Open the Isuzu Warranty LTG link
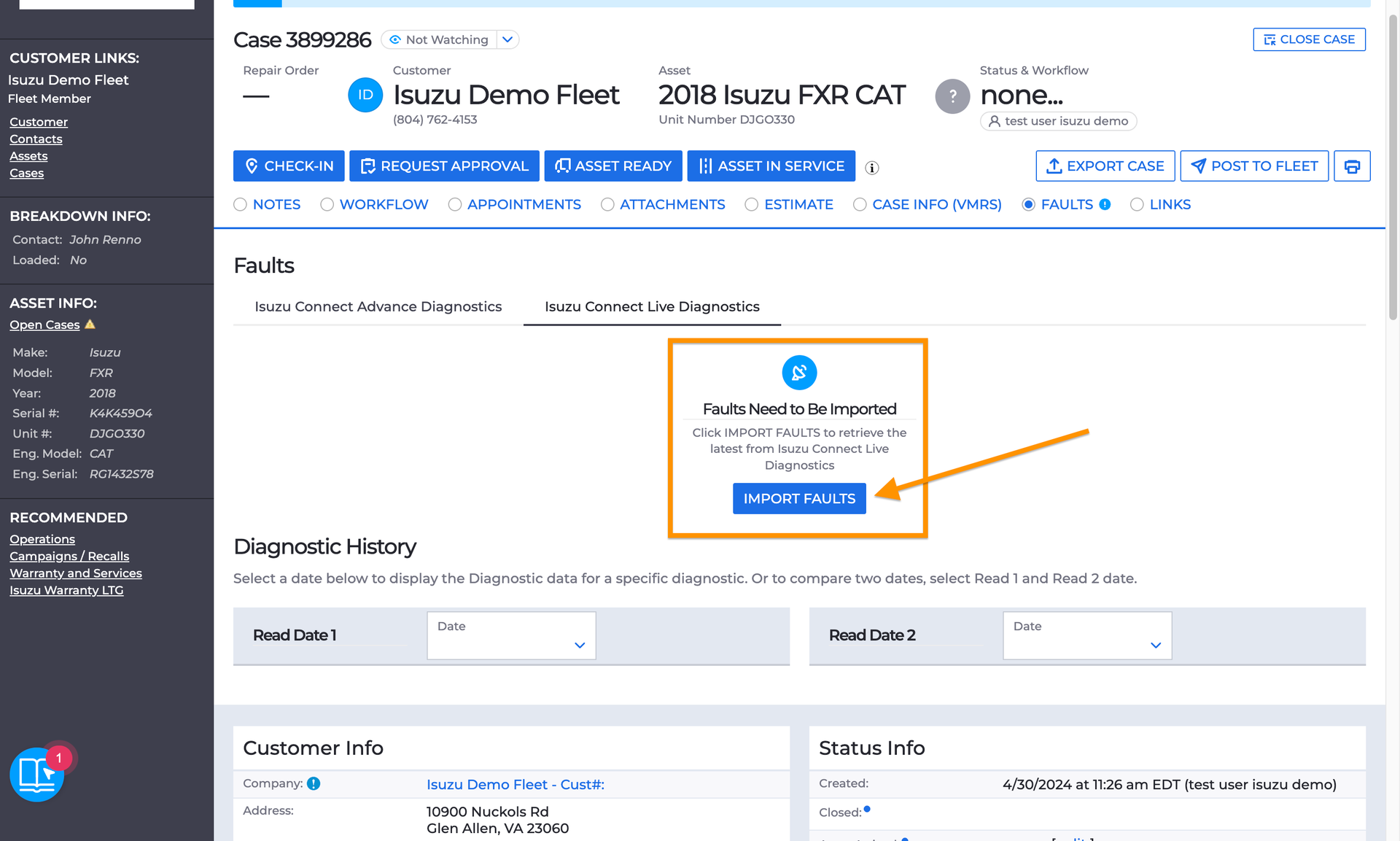This screenshot has height=841, width=1400. tap(66, 591)
